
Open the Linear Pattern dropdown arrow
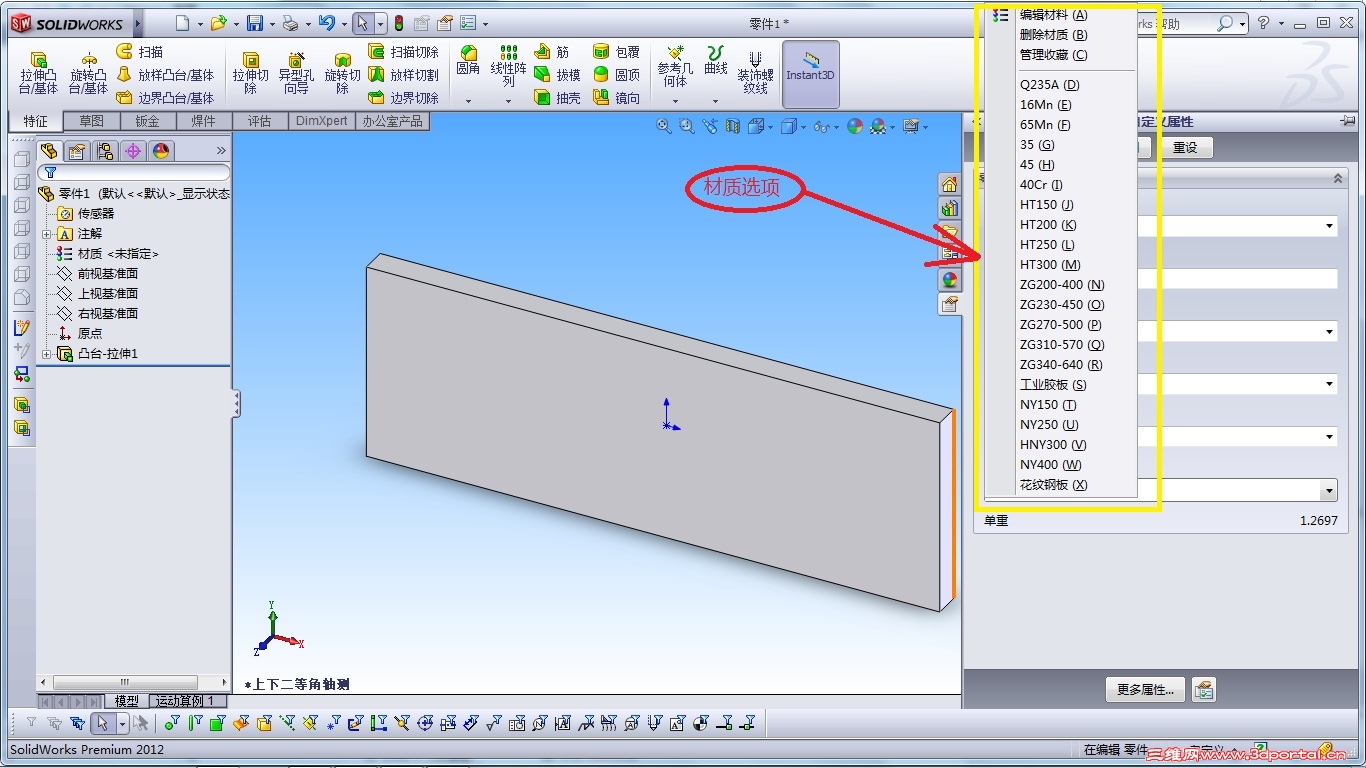point(508,100)
